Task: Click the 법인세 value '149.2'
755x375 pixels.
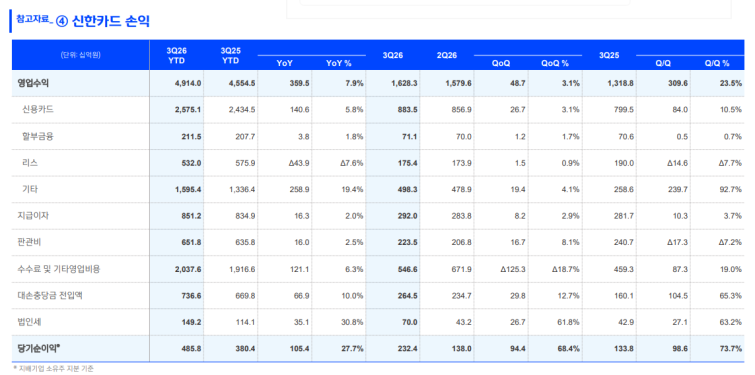Action: [x=192, y=323]
